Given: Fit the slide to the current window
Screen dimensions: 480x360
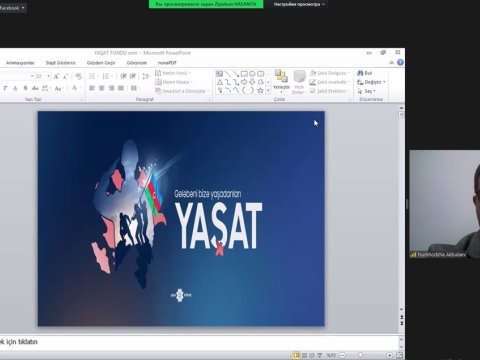Looking at the screenshot, I should pyautogui.click(x=399, y=355).
